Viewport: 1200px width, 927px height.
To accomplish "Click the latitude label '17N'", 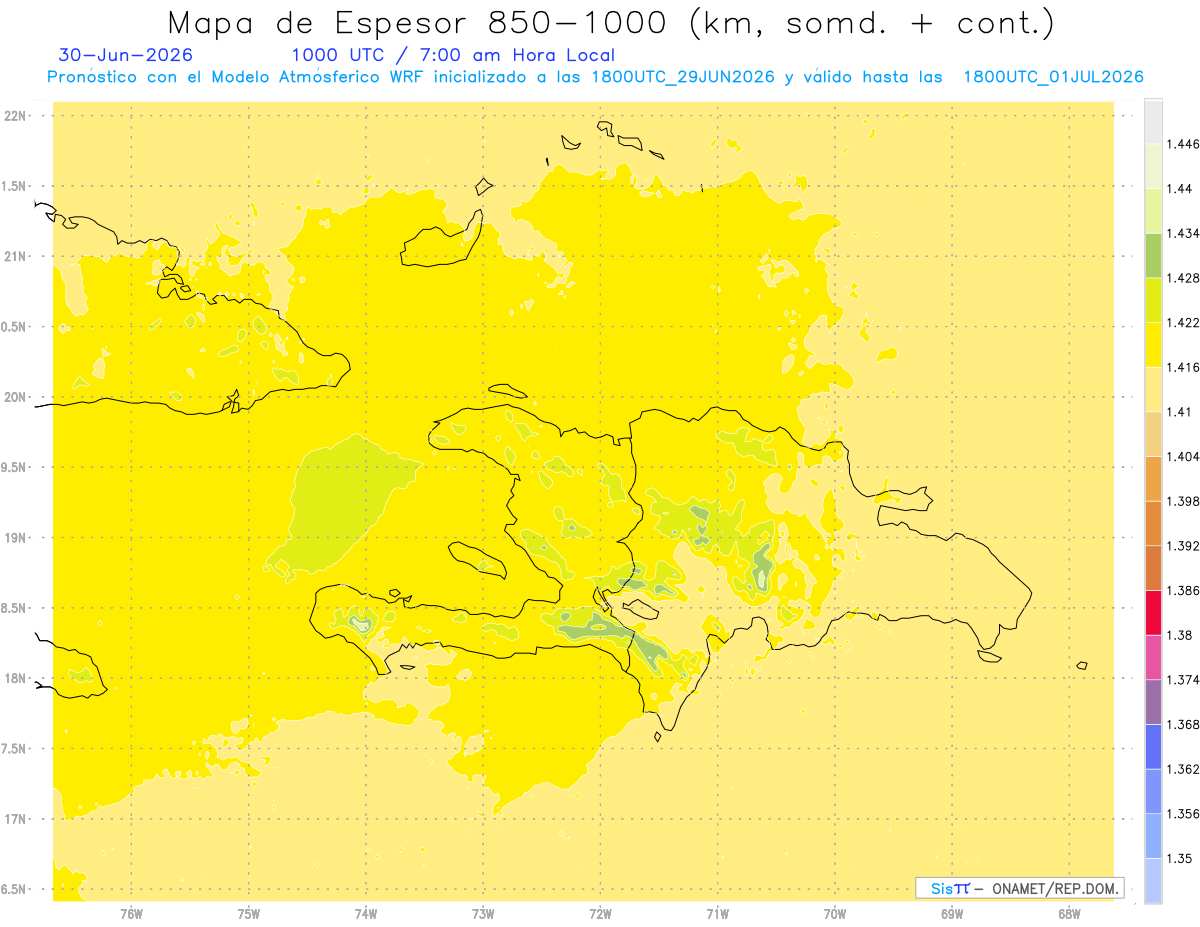I will pyautogui.click(x=17, y=819).
